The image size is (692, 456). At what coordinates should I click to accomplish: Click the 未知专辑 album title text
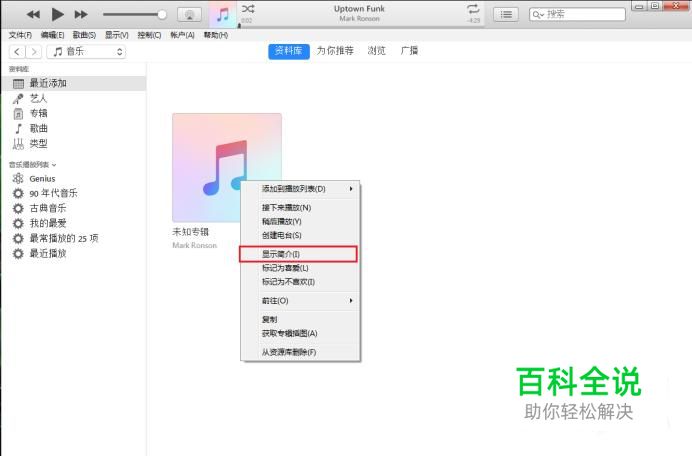(190, 232)
